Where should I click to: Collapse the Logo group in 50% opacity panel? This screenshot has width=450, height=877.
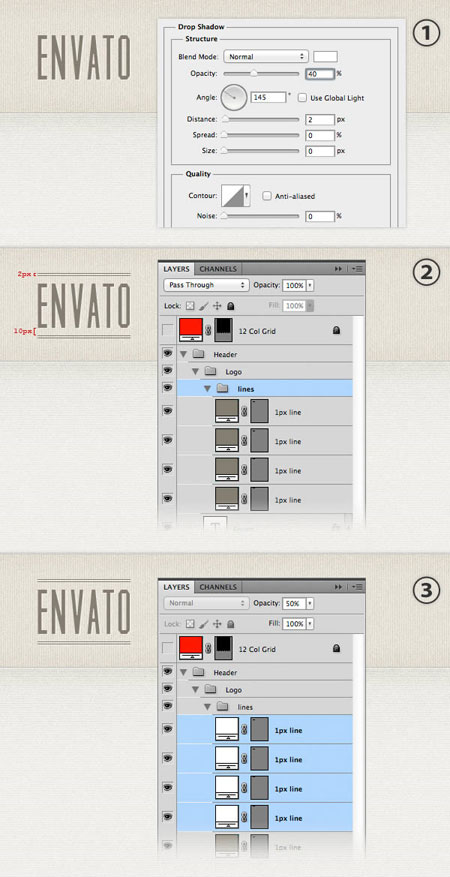click(x=196, y=690)
